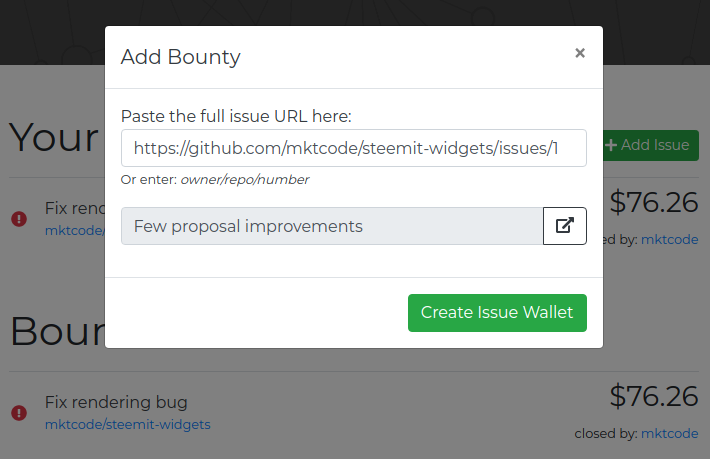Click the Add Bounty dialog title
Viewport: 710px width, 459px height.
[181, 57]
